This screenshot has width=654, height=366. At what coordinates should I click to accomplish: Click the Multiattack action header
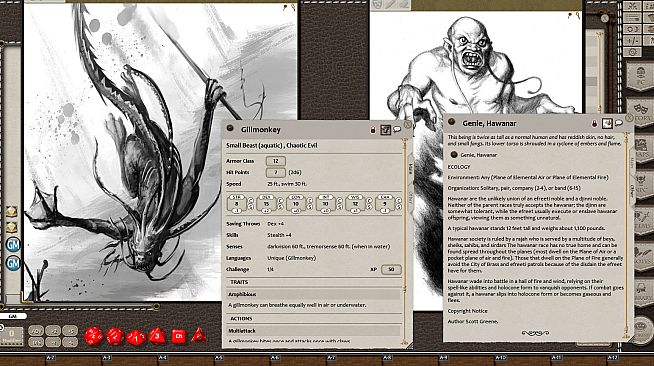[314, 331]
